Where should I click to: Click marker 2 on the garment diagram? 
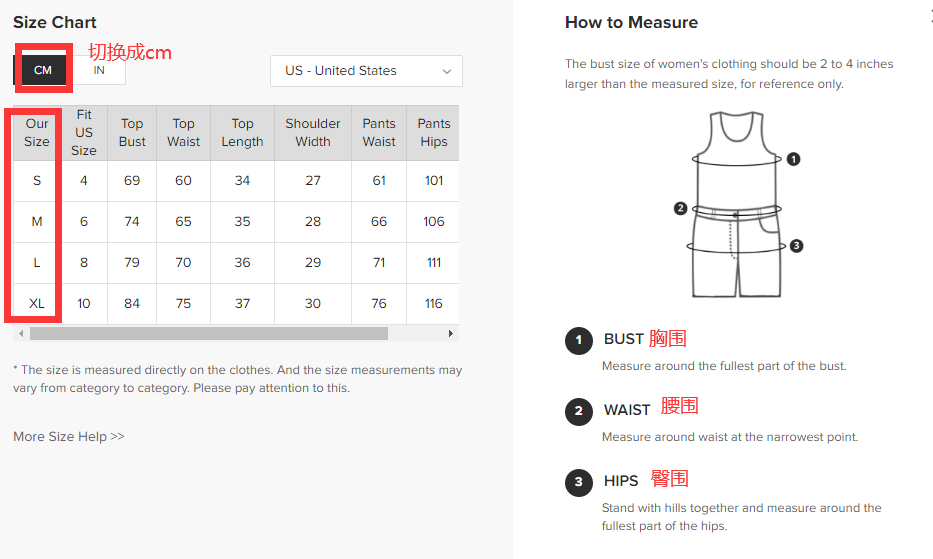(x=680, y=208)
